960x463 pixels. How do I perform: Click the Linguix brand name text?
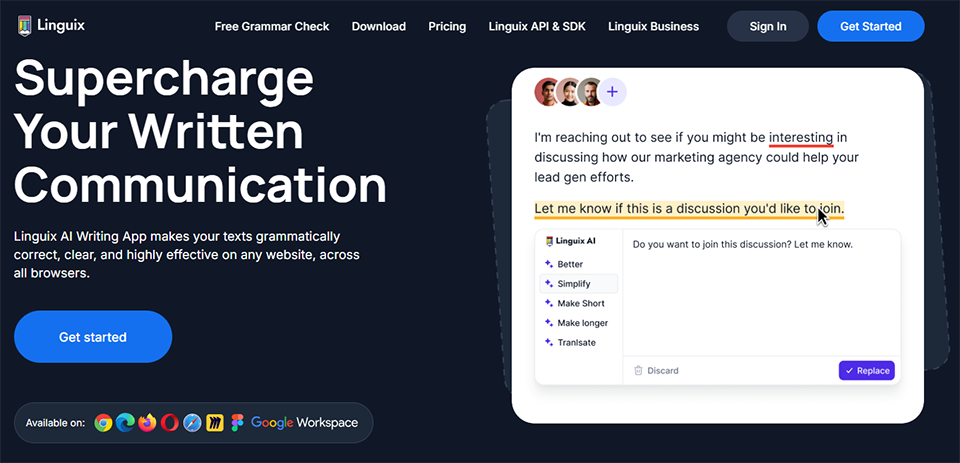tap(61, 26)
